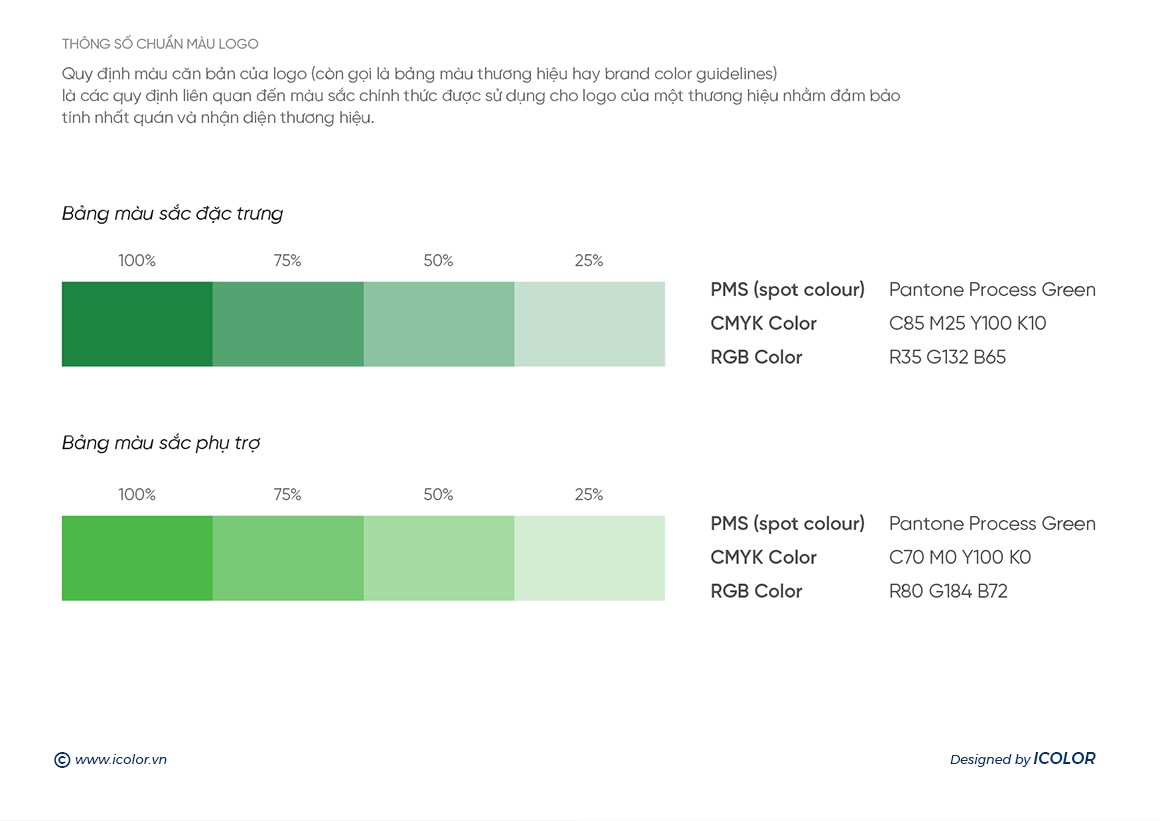This screenshot has width=1160, height=821.
Task: Click the "THÔNG SỐ CHUẨN MÀU LOGO" title
Action: [160, 44]
